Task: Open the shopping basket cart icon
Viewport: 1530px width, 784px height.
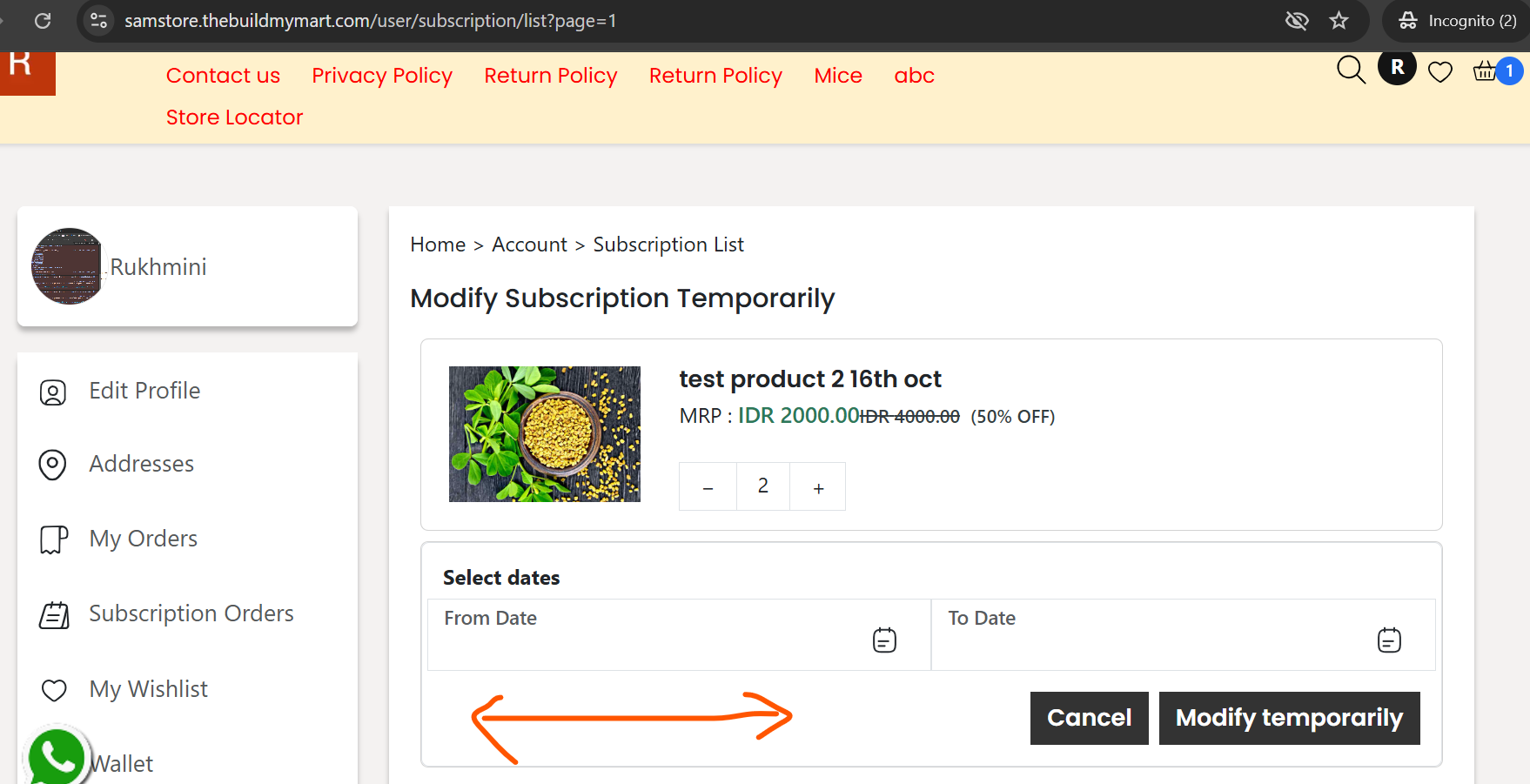Action: click(1486, 70)
